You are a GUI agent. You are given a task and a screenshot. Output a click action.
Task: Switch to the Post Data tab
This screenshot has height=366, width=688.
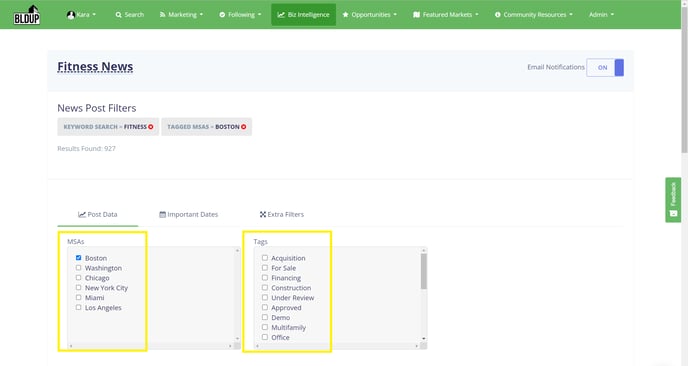[97, 214]
